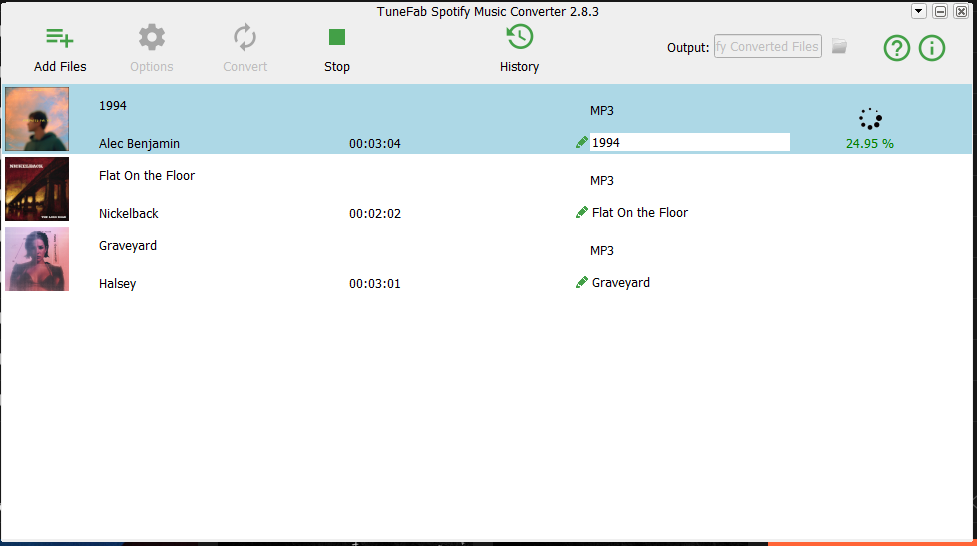The width and height of the screenshot is (977, 546).
Task: Show the About info icon
Action: pos(932,47)
